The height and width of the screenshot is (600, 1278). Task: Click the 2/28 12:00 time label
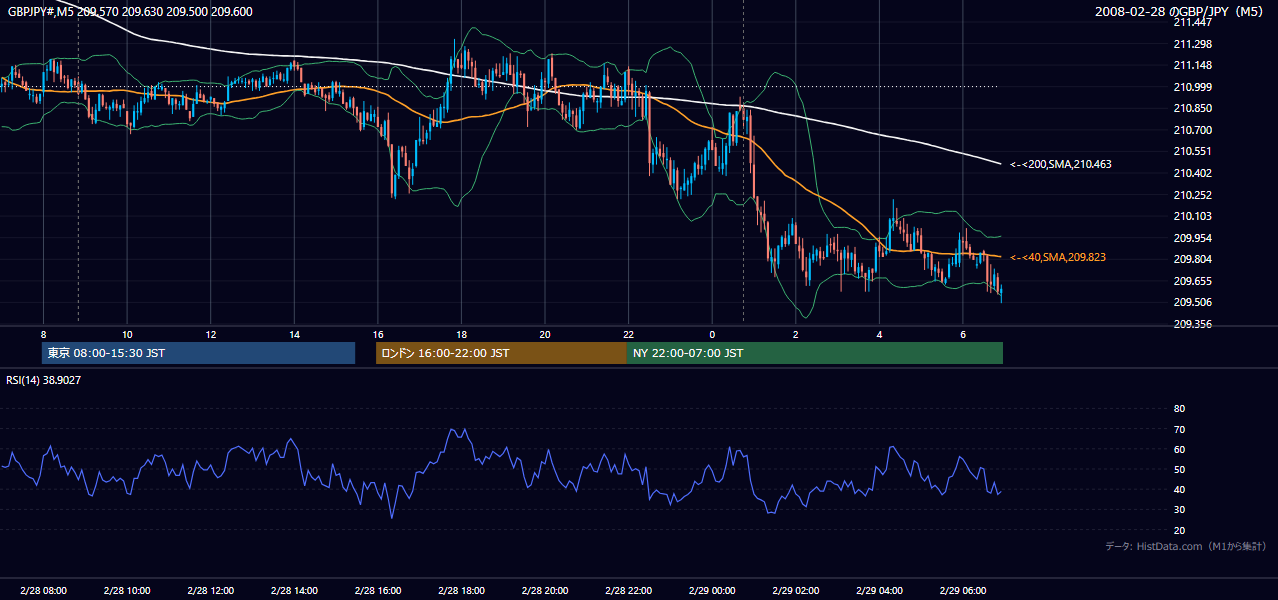click(x=210, y=591)
